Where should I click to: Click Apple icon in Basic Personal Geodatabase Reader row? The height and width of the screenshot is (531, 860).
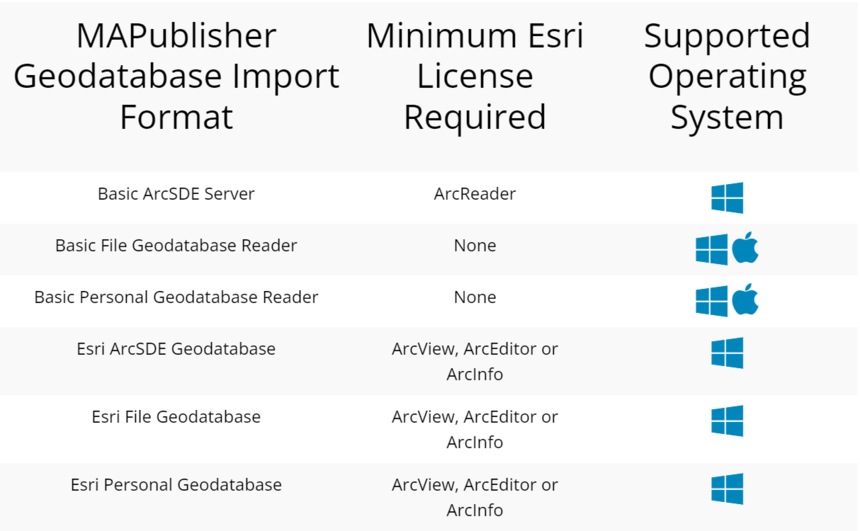745,299
